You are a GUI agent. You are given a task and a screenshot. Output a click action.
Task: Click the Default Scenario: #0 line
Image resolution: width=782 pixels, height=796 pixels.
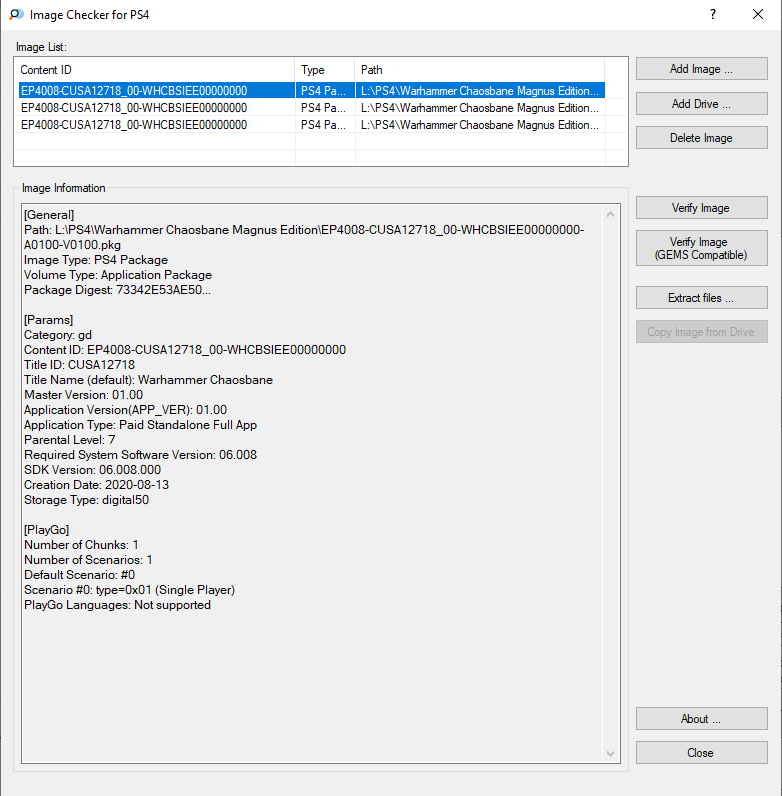[x=80, y=575]
